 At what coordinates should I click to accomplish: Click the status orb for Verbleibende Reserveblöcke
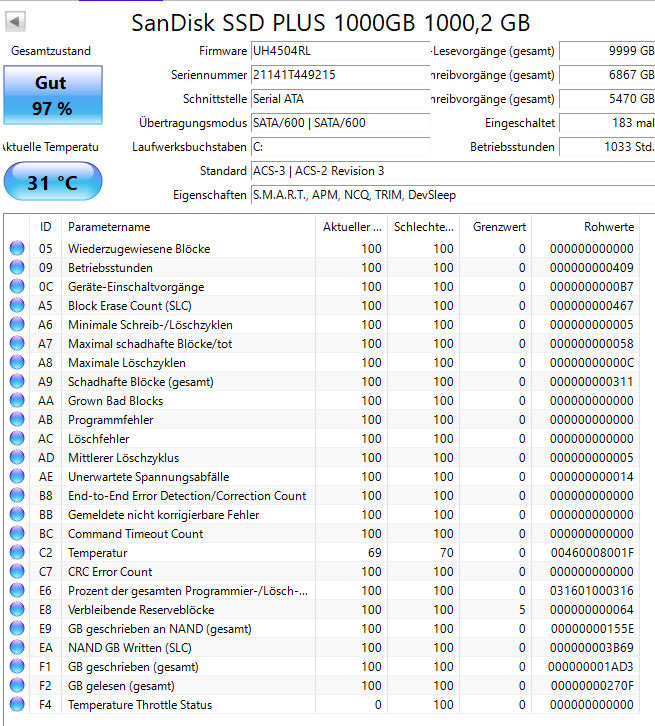[17, 609]
